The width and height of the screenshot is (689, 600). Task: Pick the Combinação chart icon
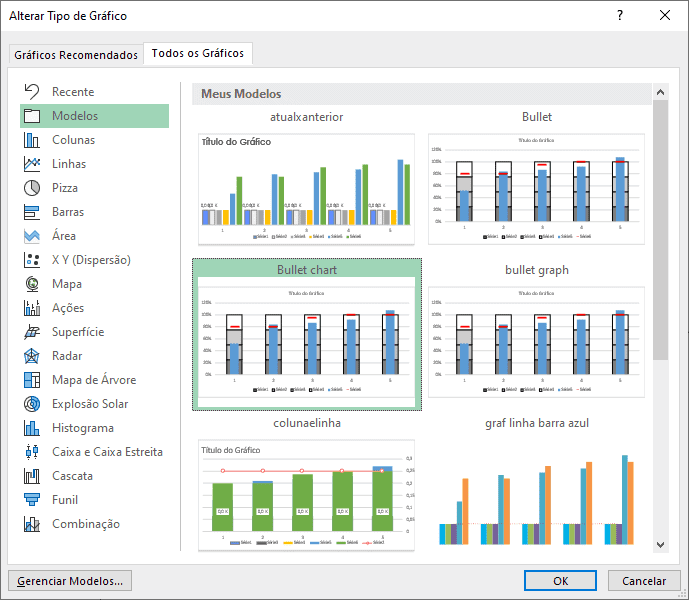32,524
